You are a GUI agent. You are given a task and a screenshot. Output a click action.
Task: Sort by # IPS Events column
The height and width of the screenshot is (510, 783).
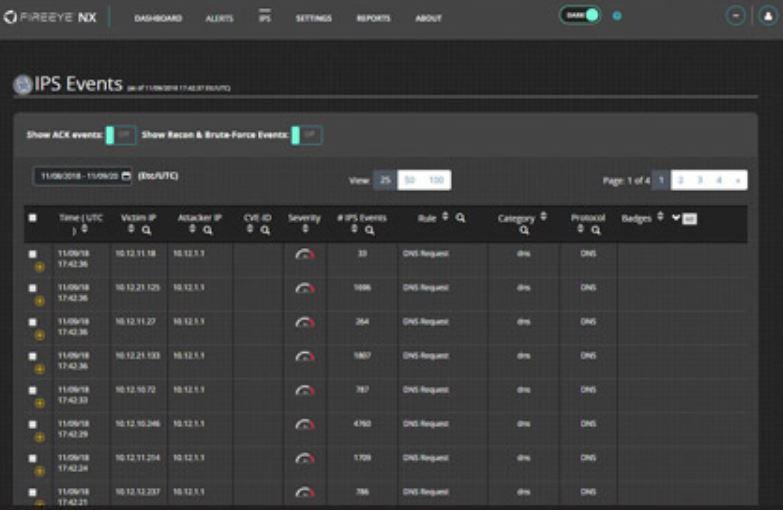tap(354, 229)
